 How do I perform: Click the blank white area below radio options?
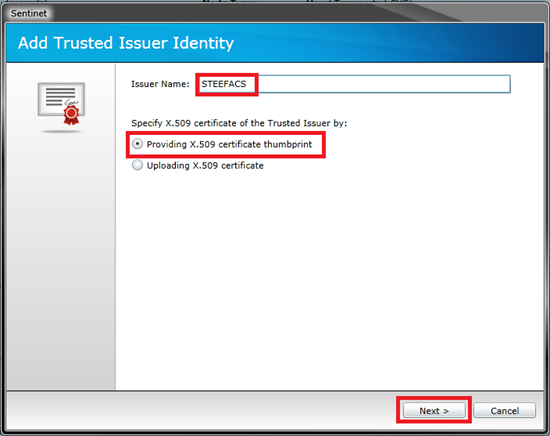[330, 281]
